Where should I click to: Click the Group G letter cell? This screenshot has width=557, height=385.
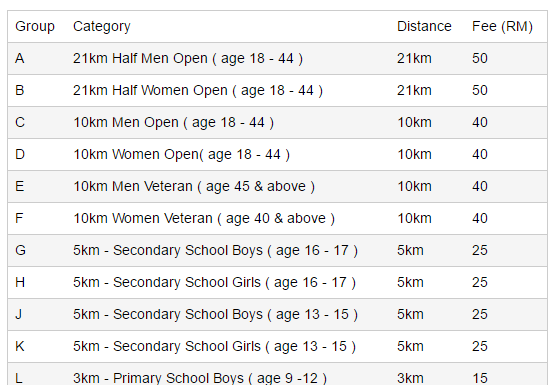(20, 250)
